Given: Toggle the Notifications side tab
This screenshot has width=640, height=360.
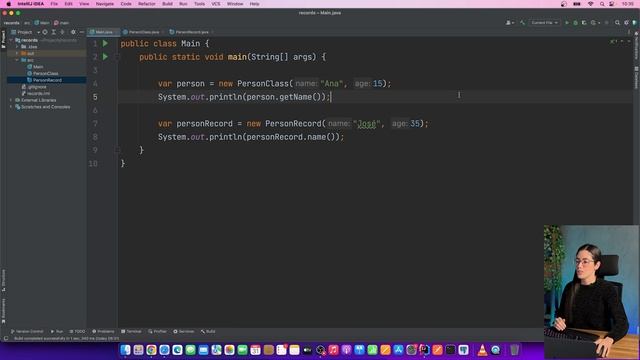Looking at the screenshot, I should click(636, 46).
